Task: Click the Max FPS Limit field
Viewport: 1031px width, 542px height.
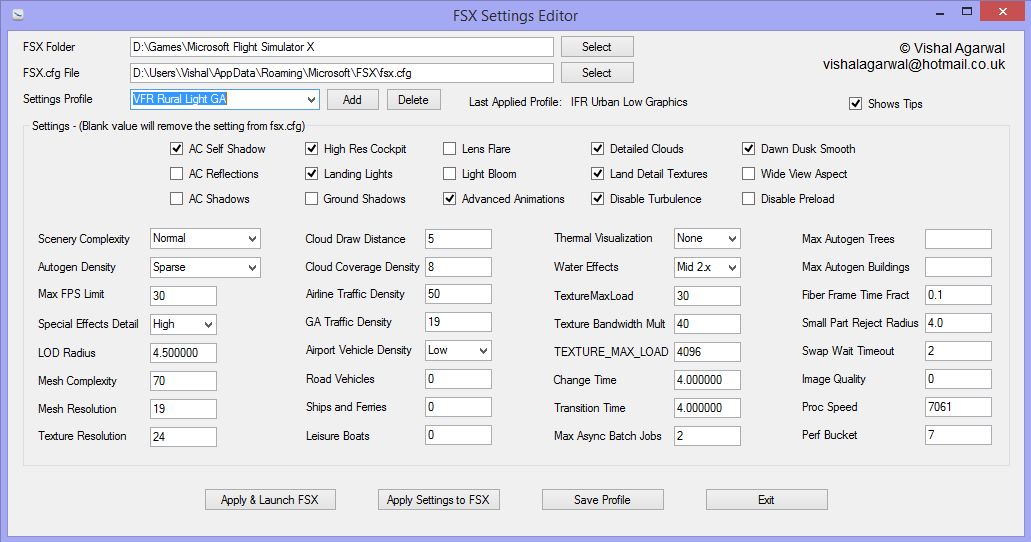Action: tap(183, 296)
